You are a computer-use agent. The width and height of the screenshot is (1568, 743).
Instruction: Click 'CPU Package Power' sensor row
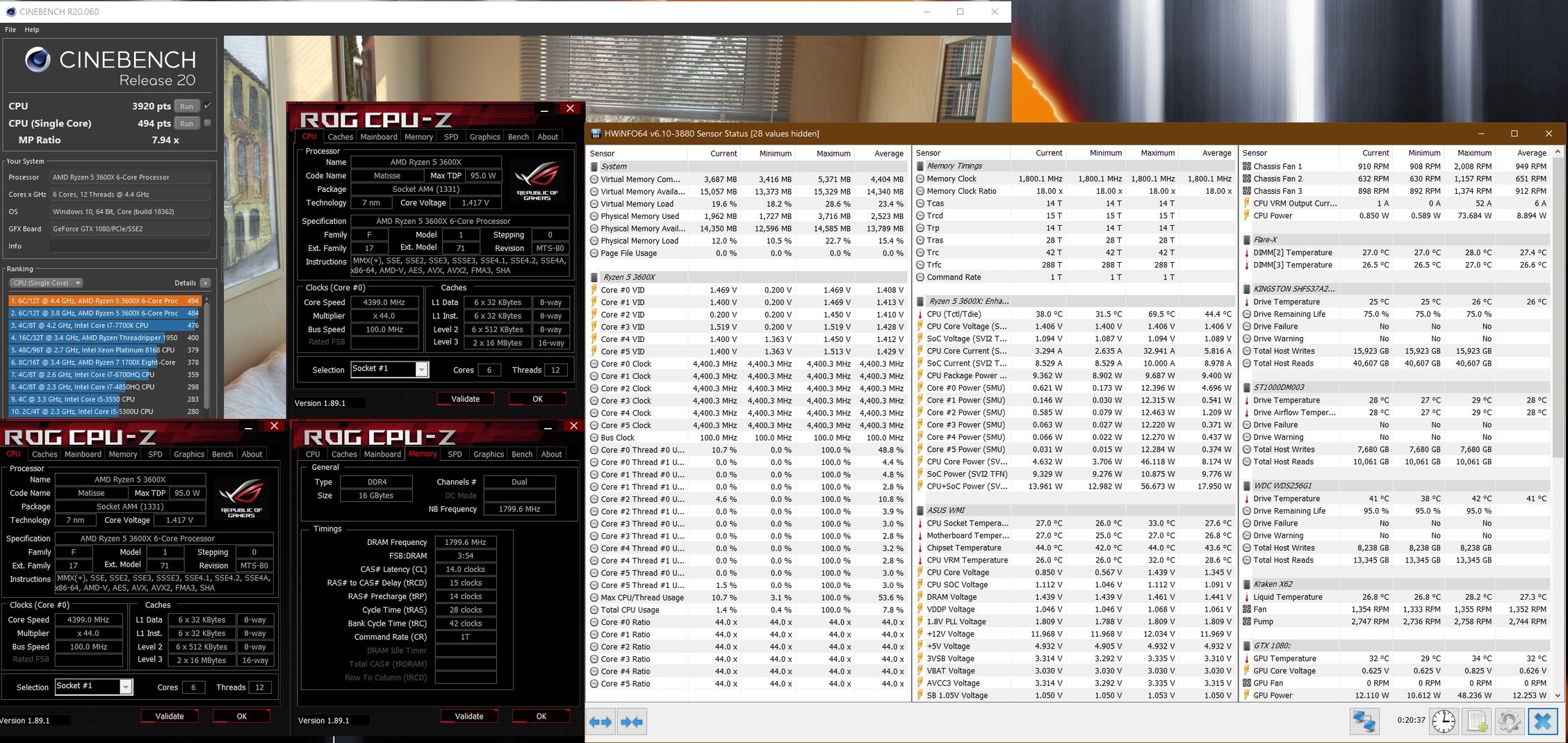(1074, 376)
